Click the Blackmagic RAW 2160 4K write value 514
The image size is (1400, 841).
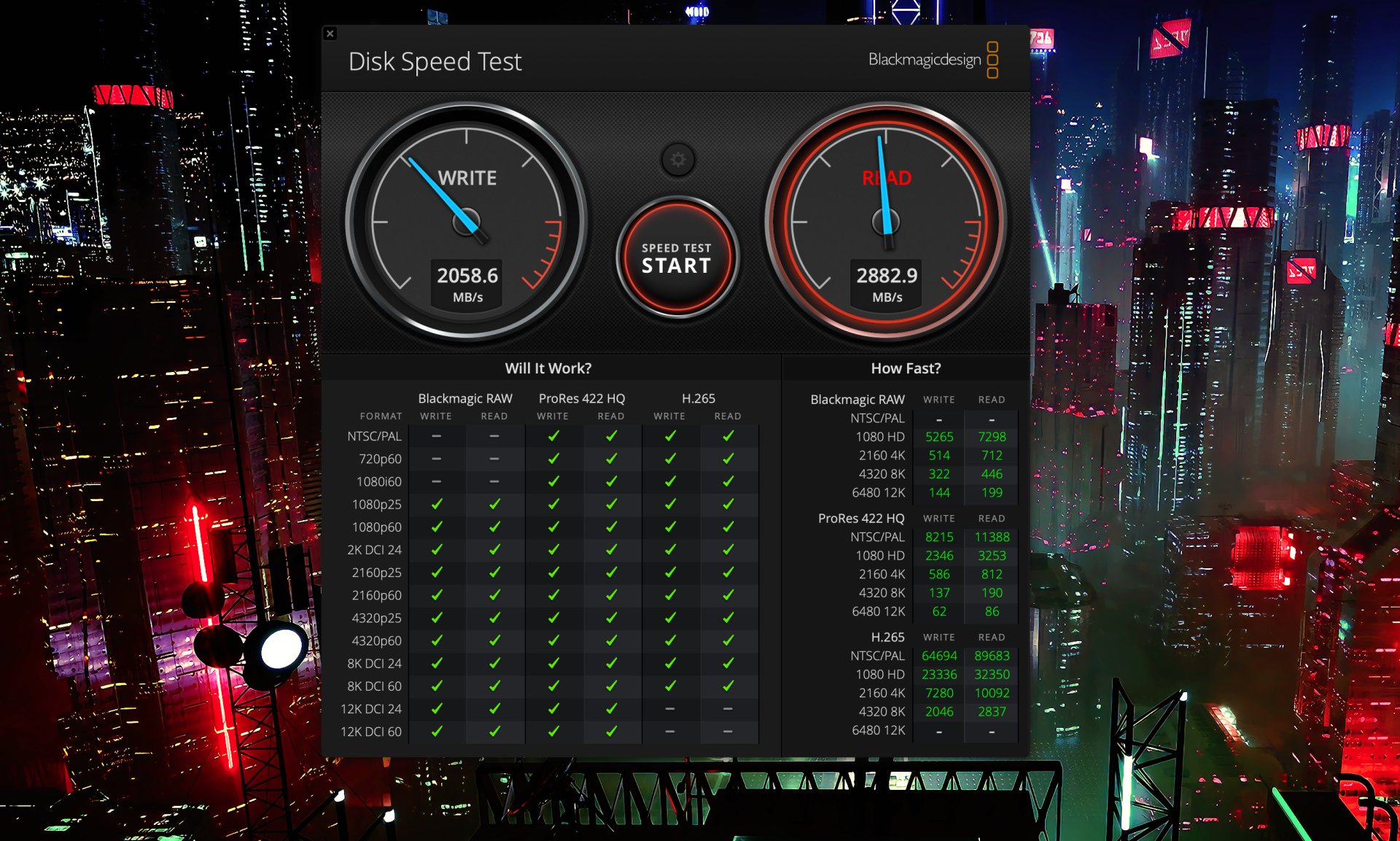[x=939, y=455]
